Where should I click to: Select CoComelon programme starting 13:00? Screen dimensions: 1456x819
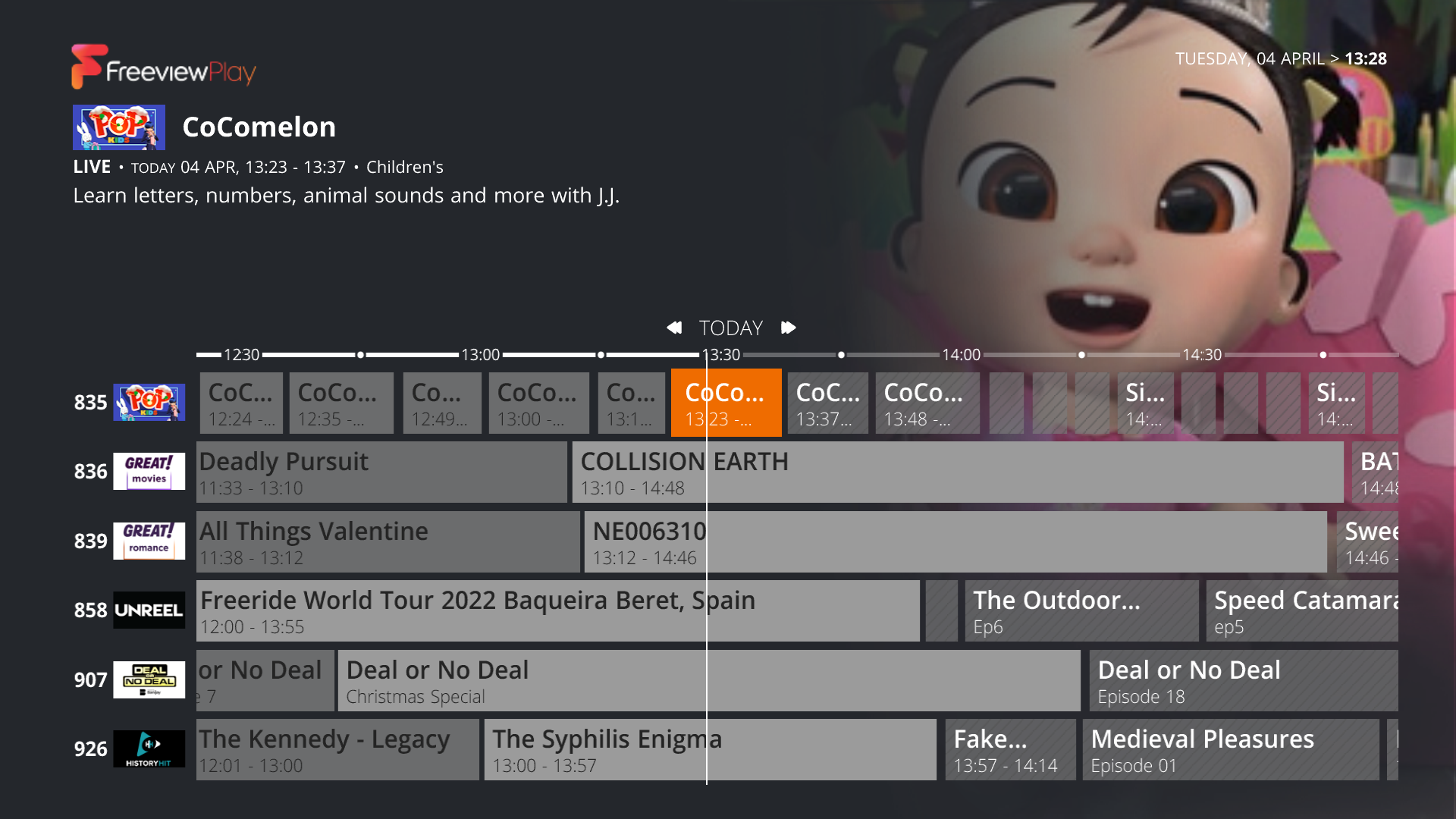click(539, 403)
